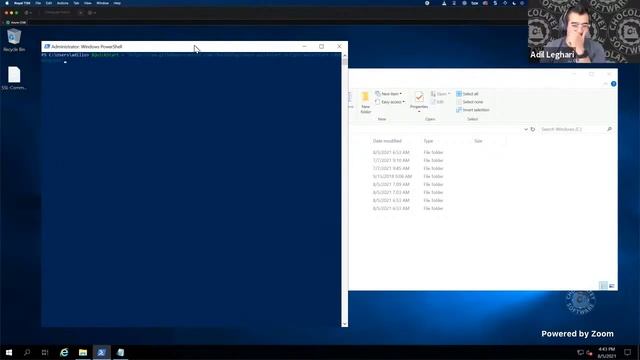Select row dated 8/5/2021 7:03 AM

coord(408,192)
